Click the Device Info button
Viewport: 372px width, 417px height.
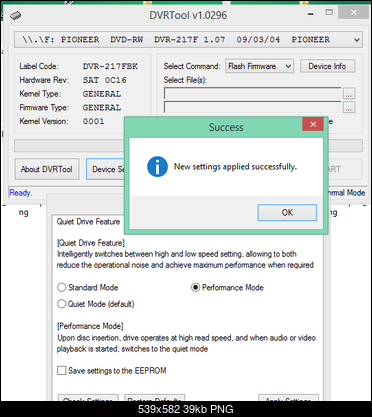click(x=327, y=66)
